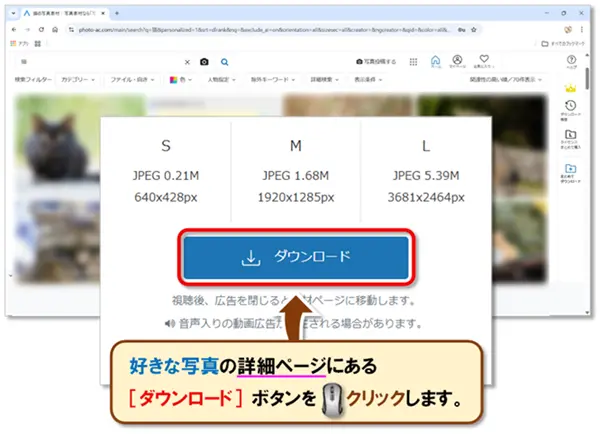Open image search via the camera icon
600x434 pixels.
204,62
